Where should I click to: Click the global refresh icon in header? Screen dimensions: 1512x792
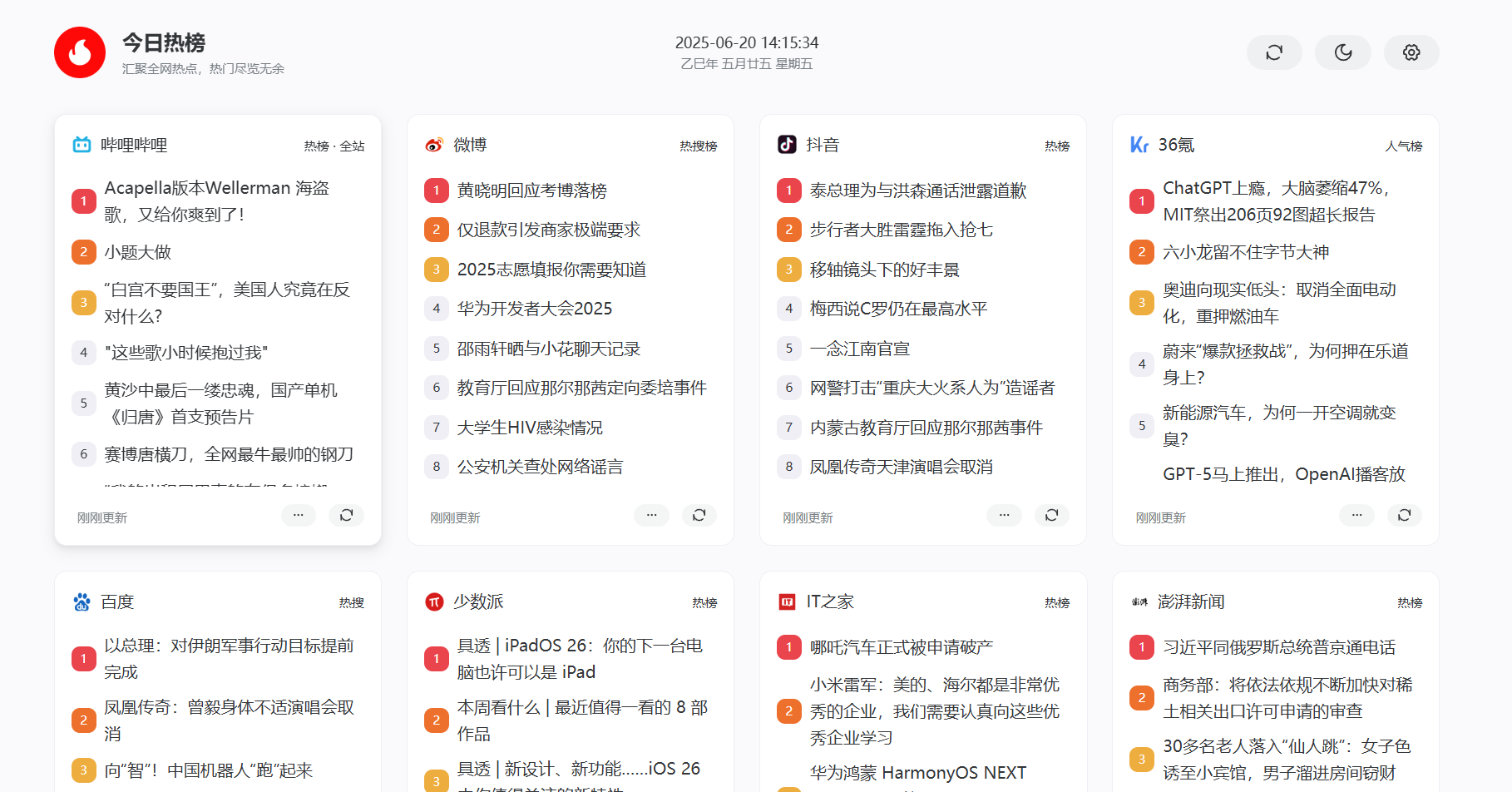tap(1273, 52)
